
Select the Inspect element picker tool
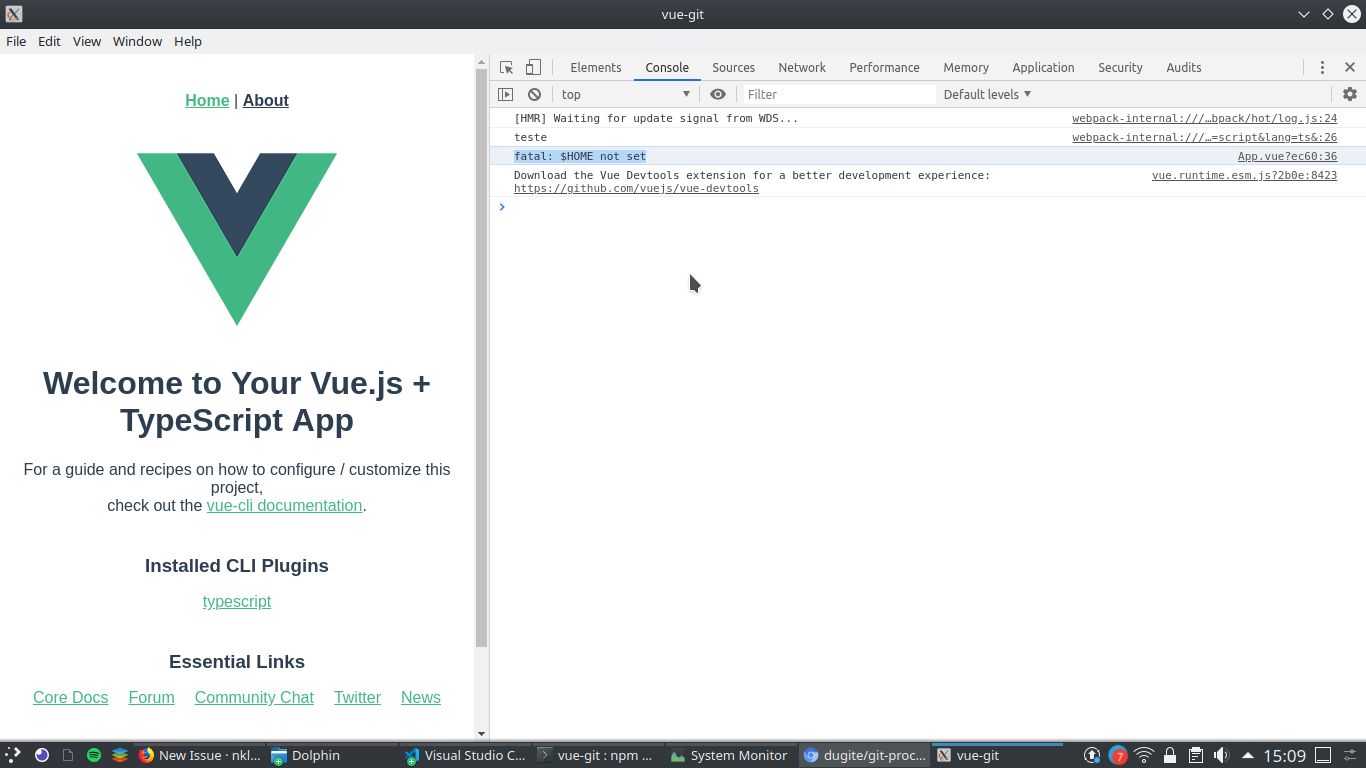(508, 66)
